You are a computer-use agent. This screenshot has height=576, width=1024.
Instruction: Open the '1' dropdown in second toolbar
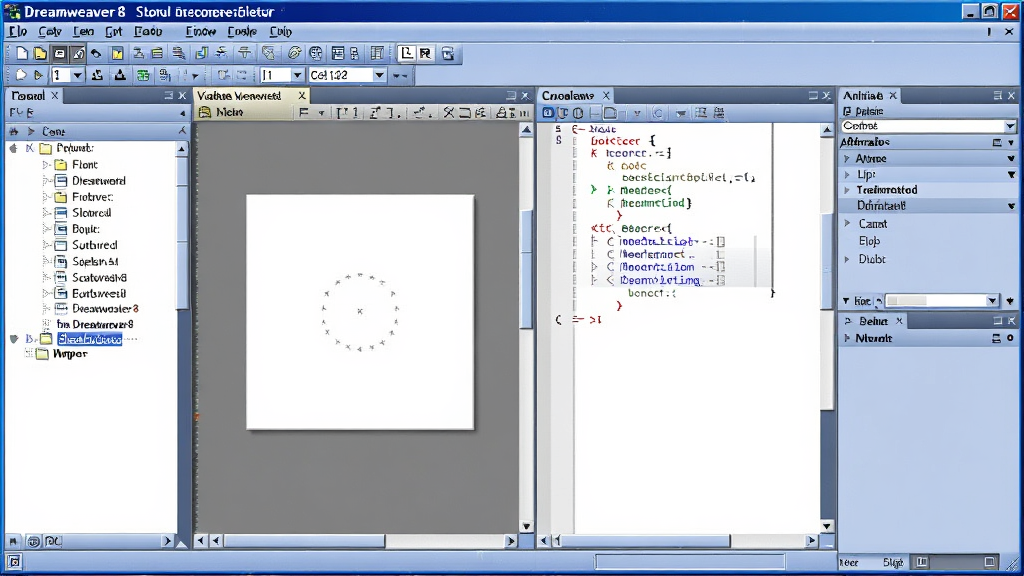pos(77,76)
